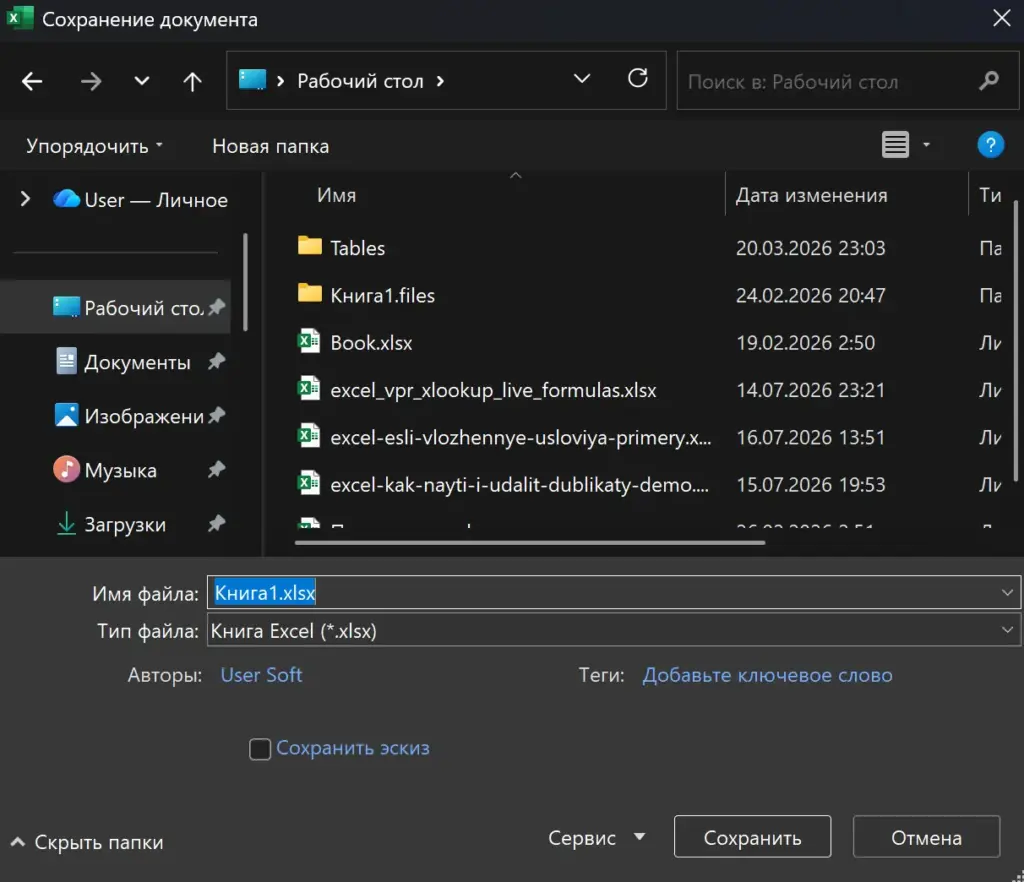
Task: Click the date 16.07.2026 13:51
Action: click(x=810, y=437)
